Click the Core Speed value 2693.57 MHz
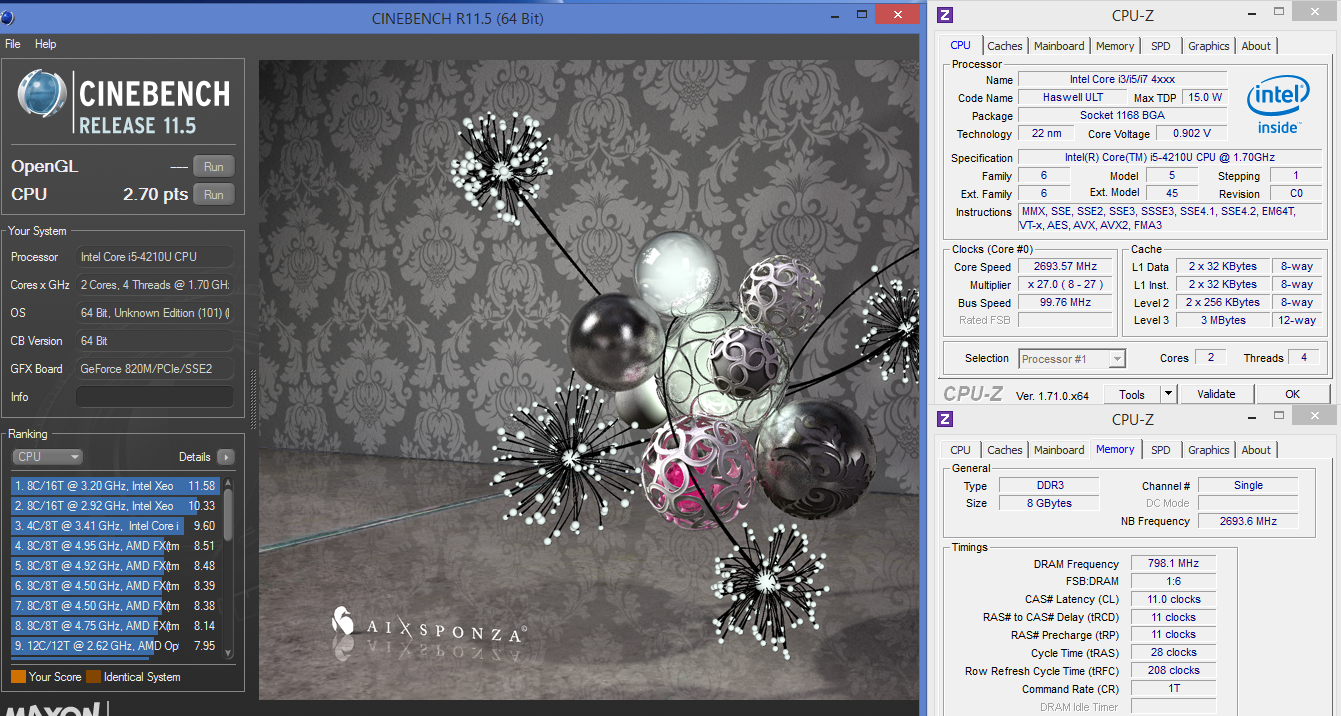This screenshot has width=1341, height=716. [1064, 267]
